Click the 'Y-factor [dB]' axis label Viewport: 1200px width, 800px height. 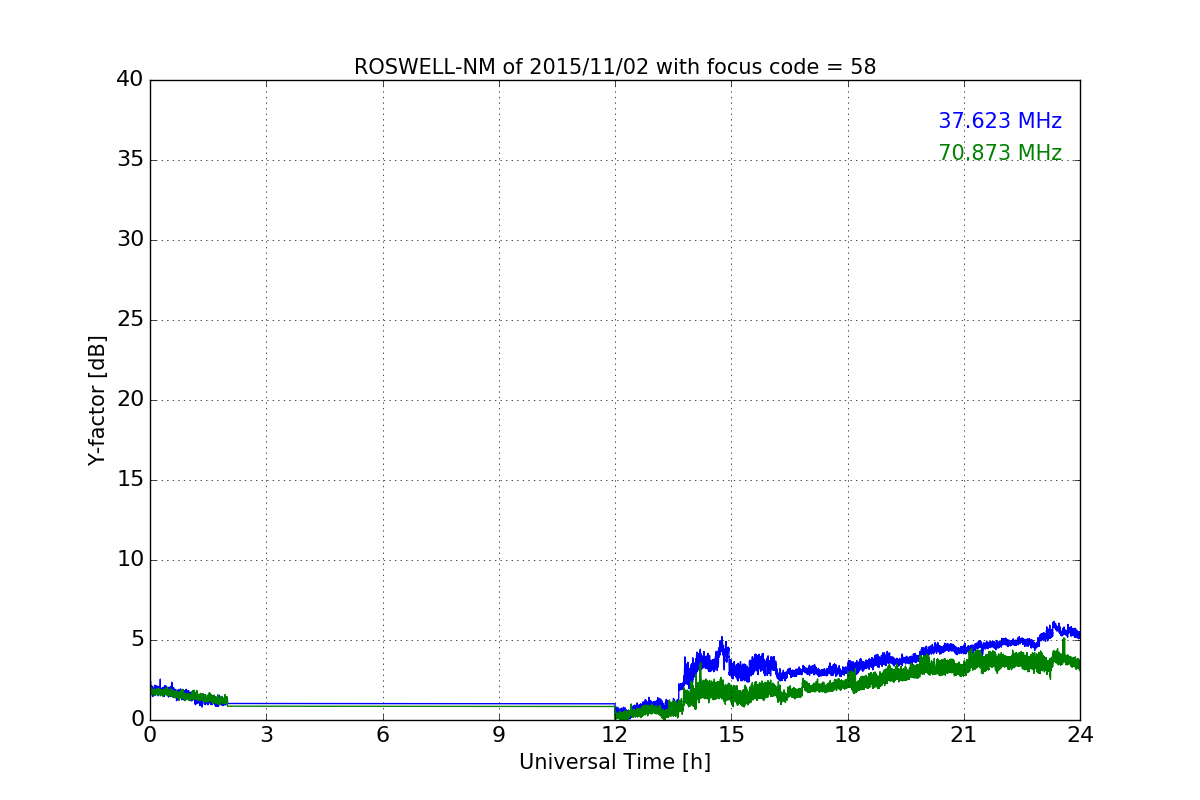pyautogui.click(x=97, y=400)
